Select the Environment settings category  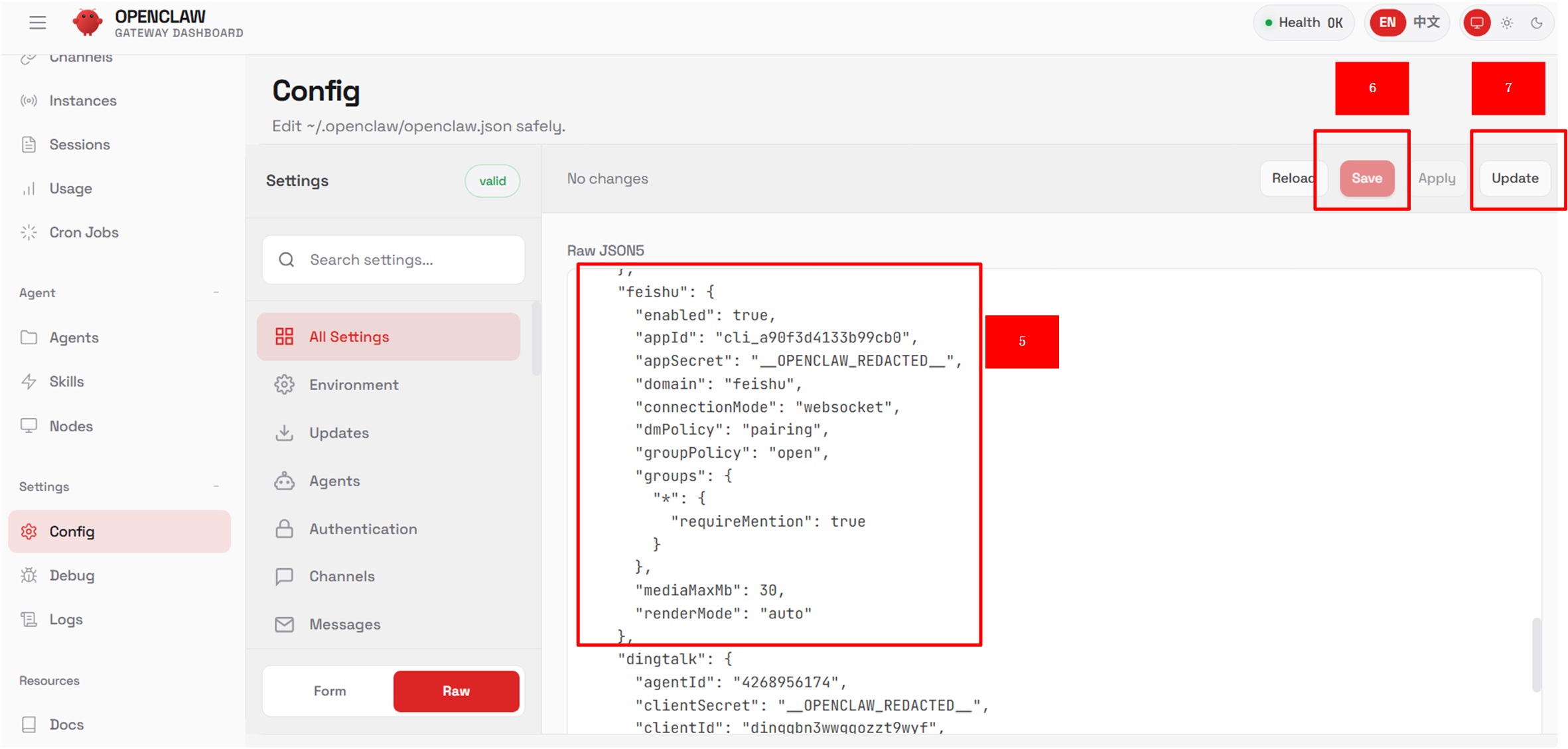pyautogui.click(x=354, y=385)
